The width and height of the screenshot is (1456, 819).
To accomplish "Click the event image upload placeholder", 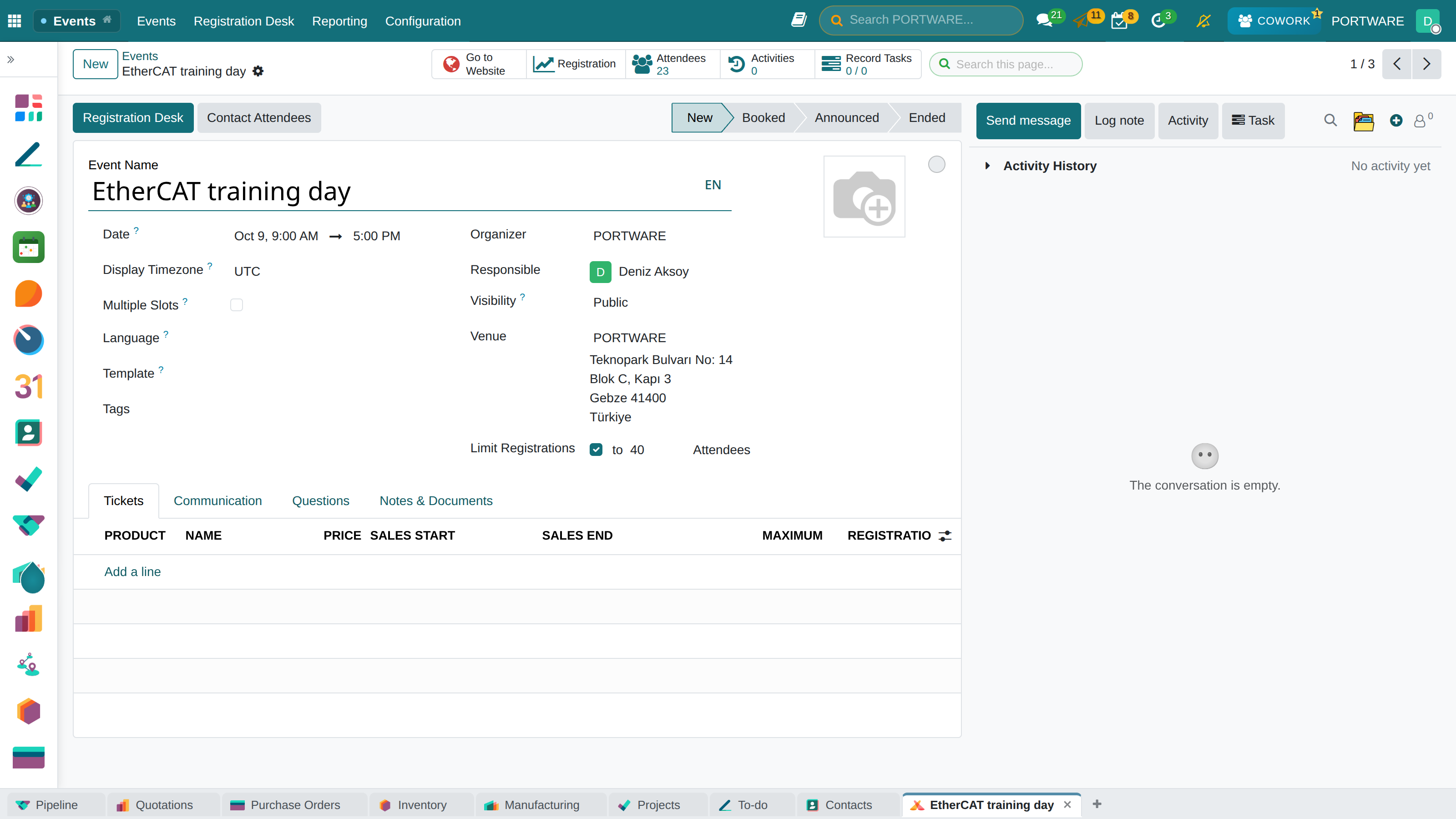I will 864,196.
